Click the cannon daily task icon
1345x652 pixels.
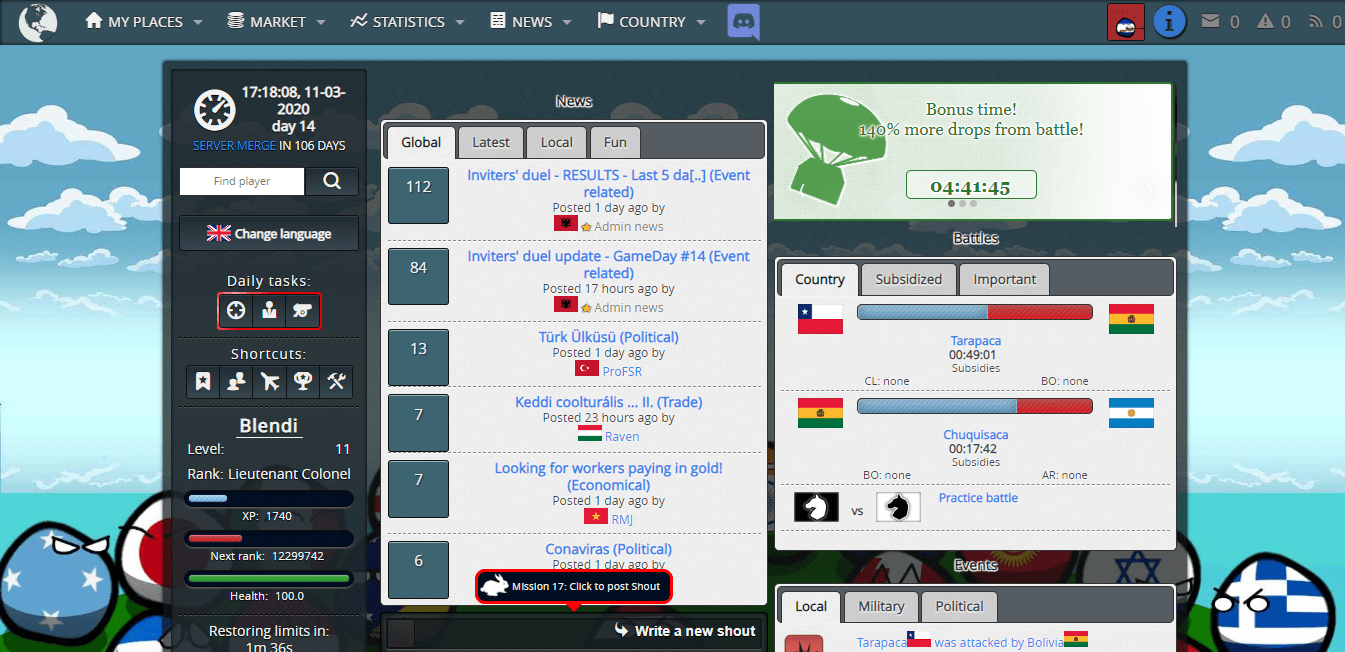301,311
